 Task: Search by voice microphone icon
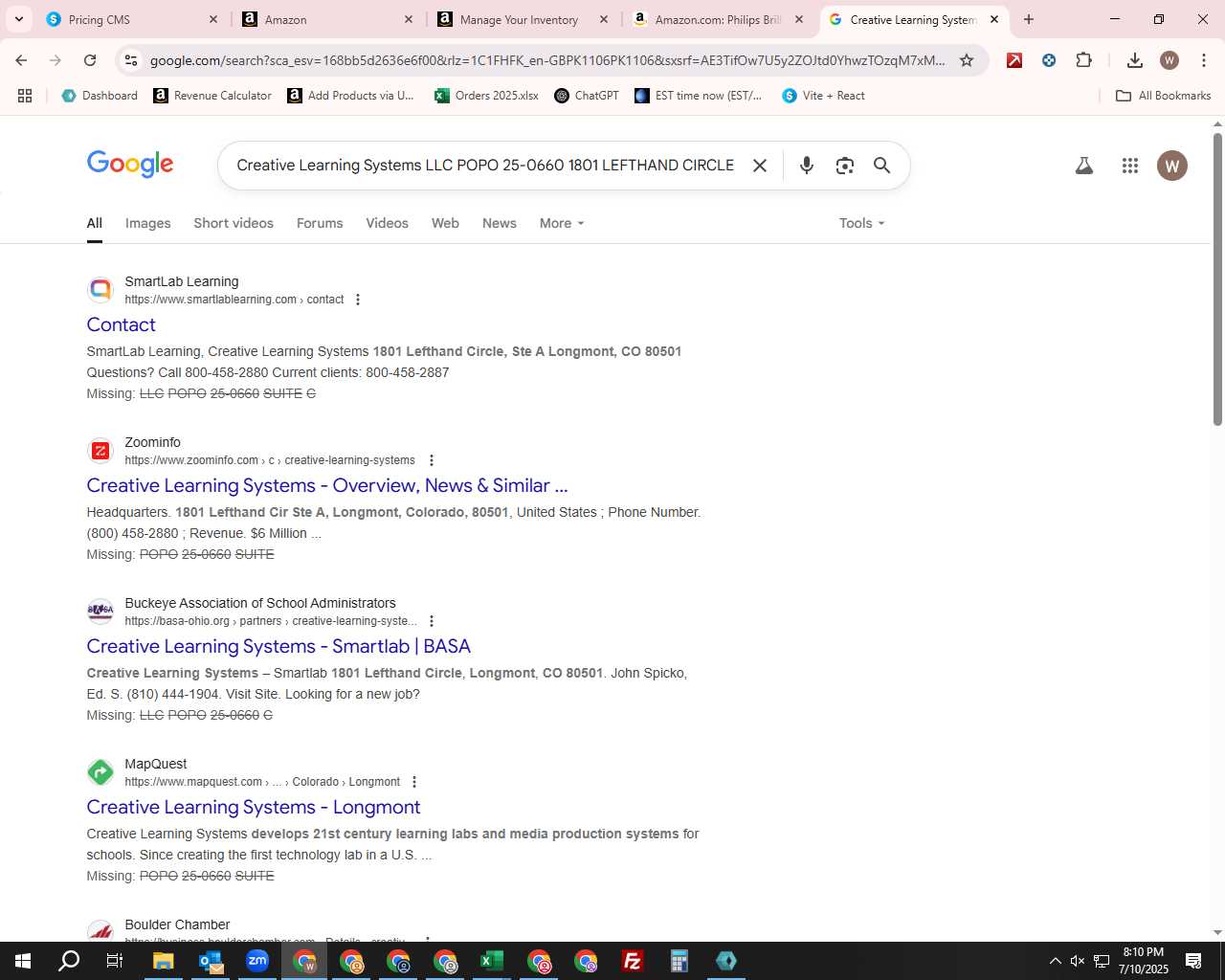807,166
